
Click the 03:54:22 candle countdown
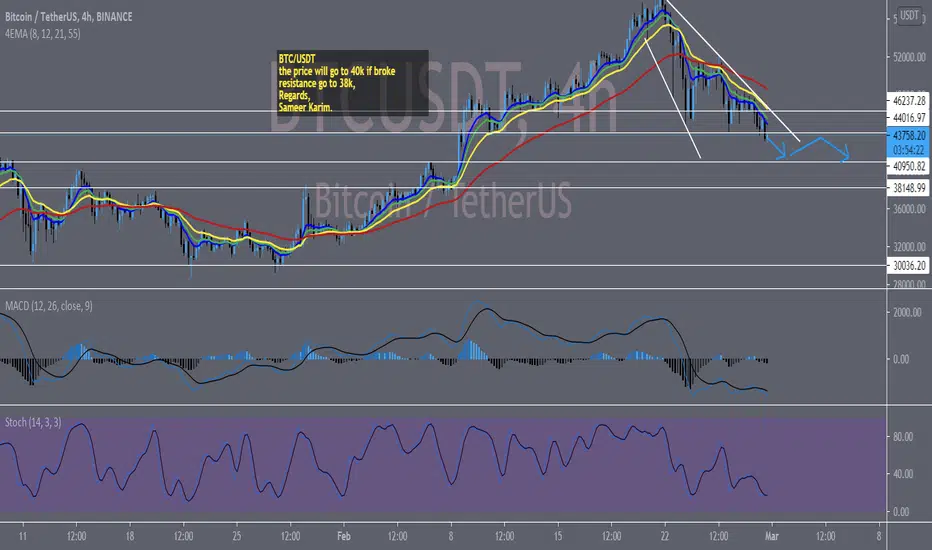908,149
